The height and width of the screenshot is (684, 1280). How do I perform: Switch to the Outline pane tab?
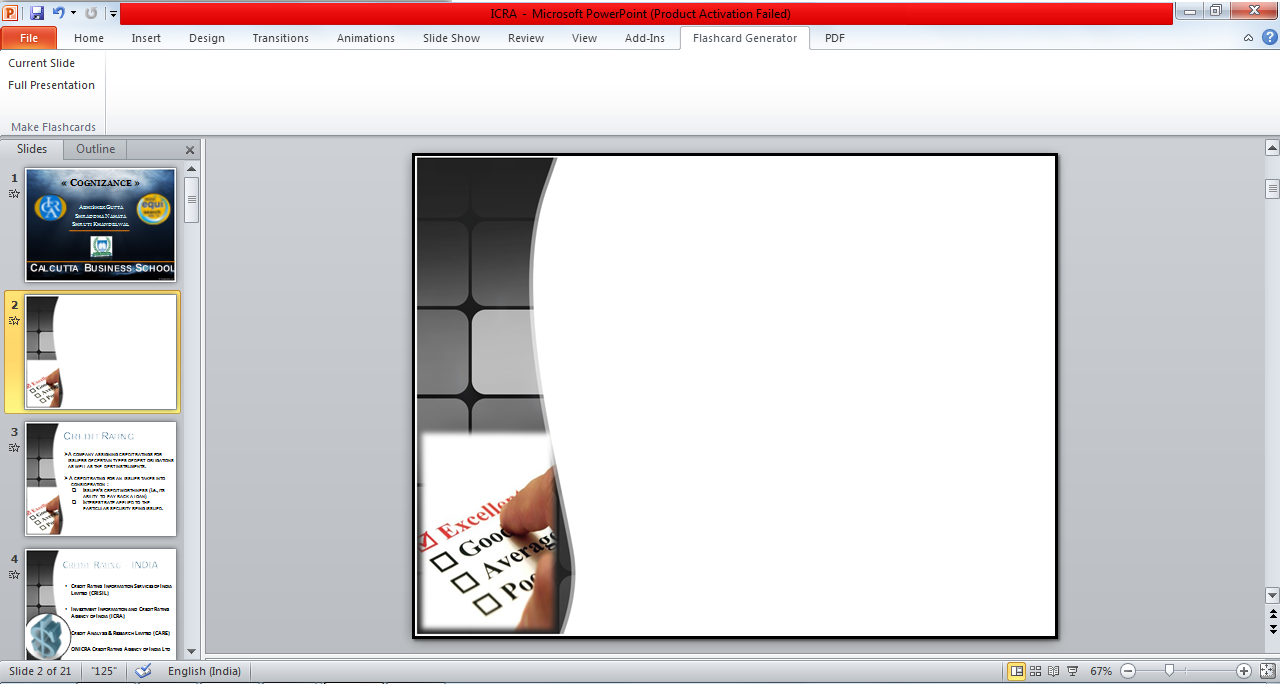click(96, 149)
